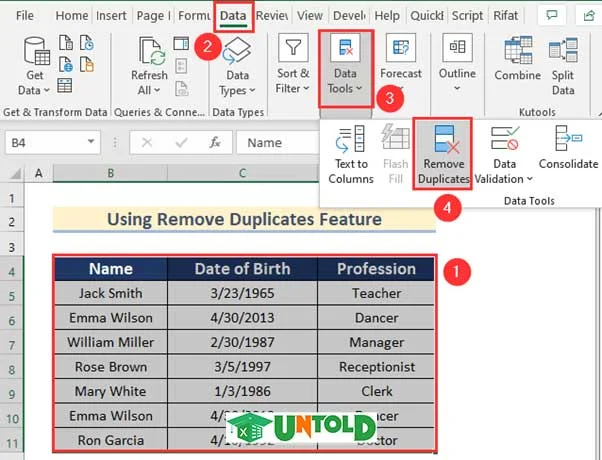Click the Edit Links icon
This screenshot has width=602, height=460.
pyautogui.click(x=181, y=88)
